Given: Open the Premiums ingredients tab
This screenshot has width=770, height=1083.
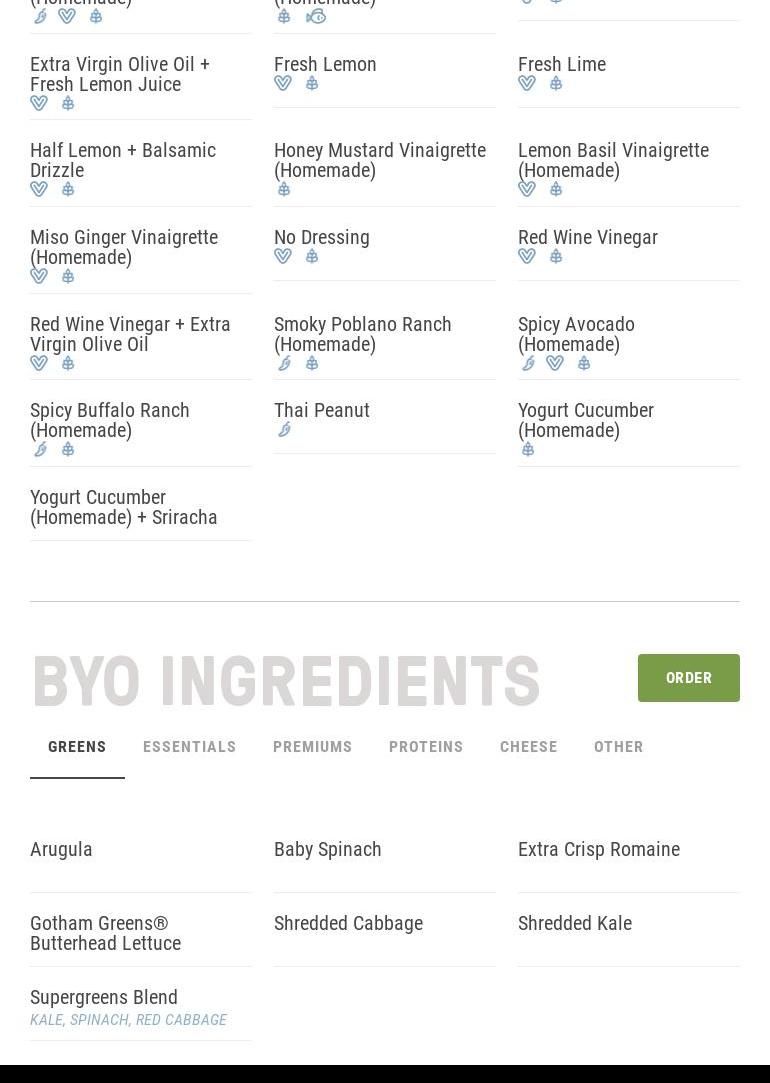Looking at the screenshot, I should (x=312, y=747).
